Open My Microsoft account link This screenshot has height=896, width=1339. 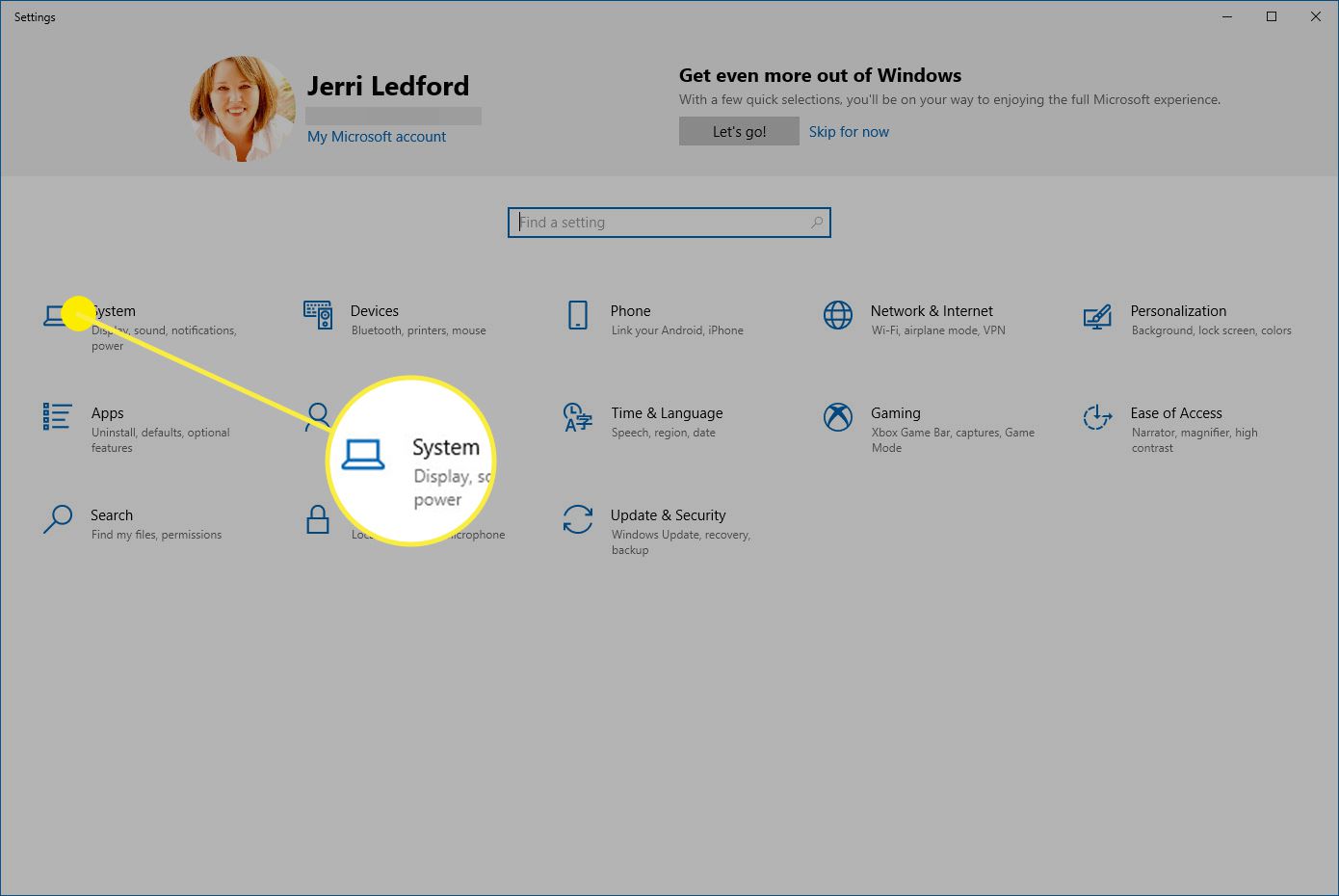click(x=377, y=137)
